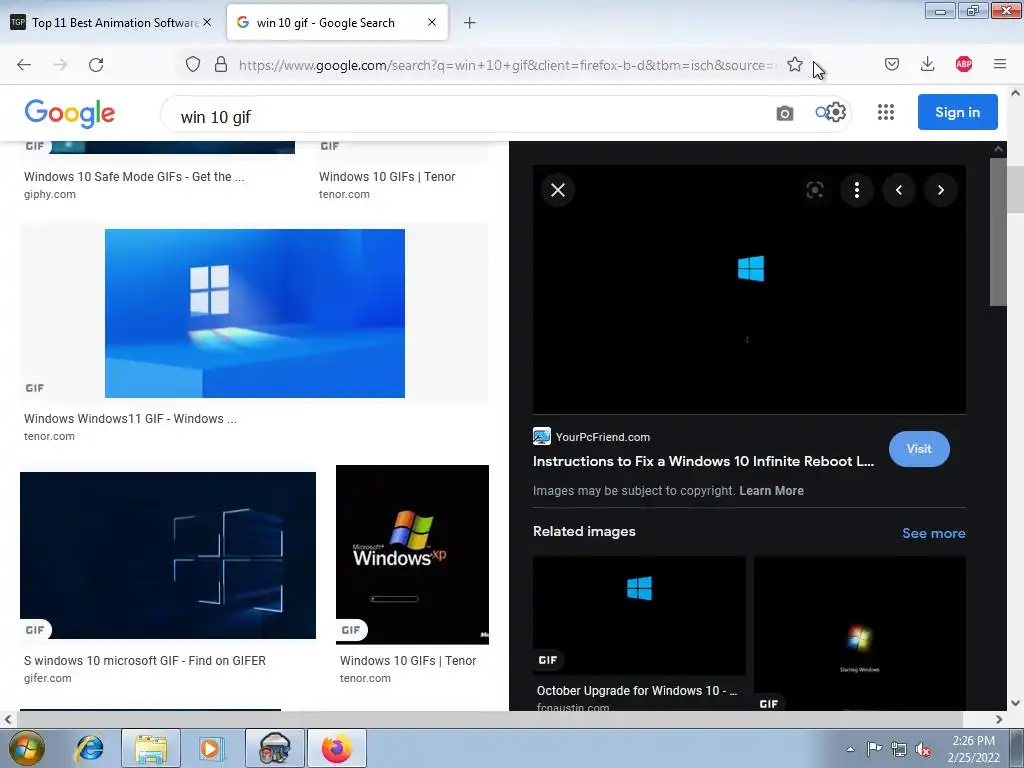Open the Windows XP logo GIF thumbnail
The width and height of the screenshot is (1024, 768).
[x=412, y=554]
